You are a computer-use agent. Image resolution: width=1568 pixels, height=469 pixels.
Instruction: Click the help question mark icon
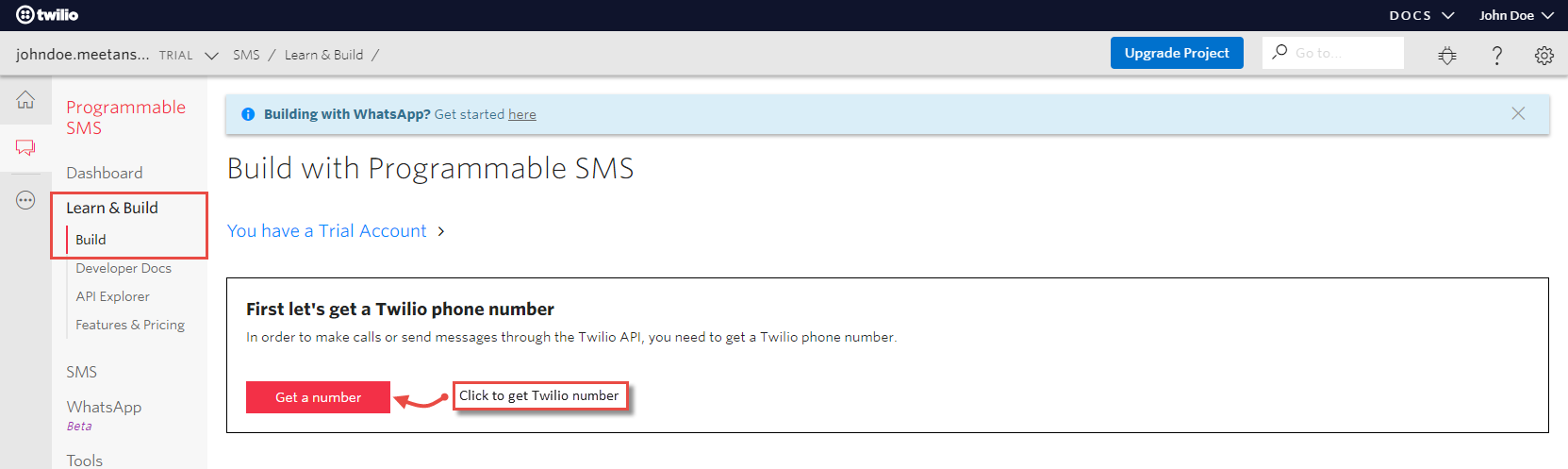point(1496,56)
